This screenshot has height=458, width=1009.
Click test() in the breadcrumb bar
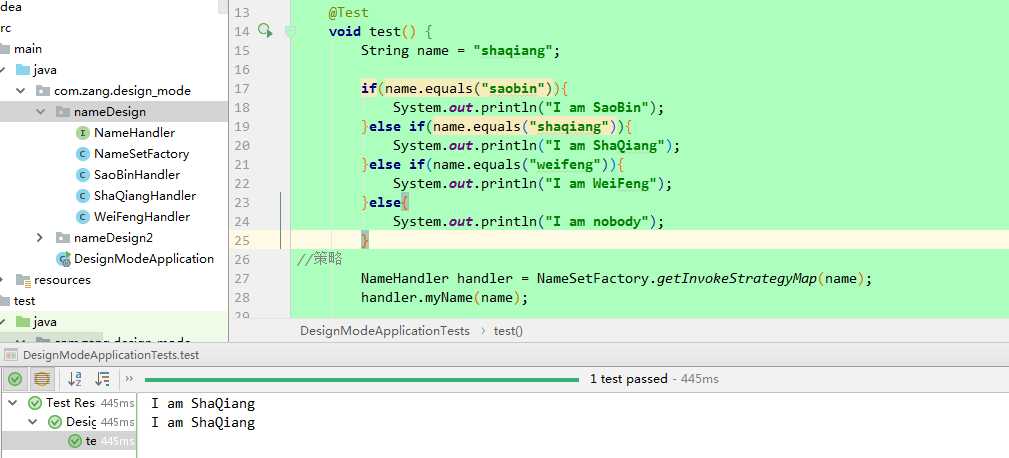click(x=508, y=331)
